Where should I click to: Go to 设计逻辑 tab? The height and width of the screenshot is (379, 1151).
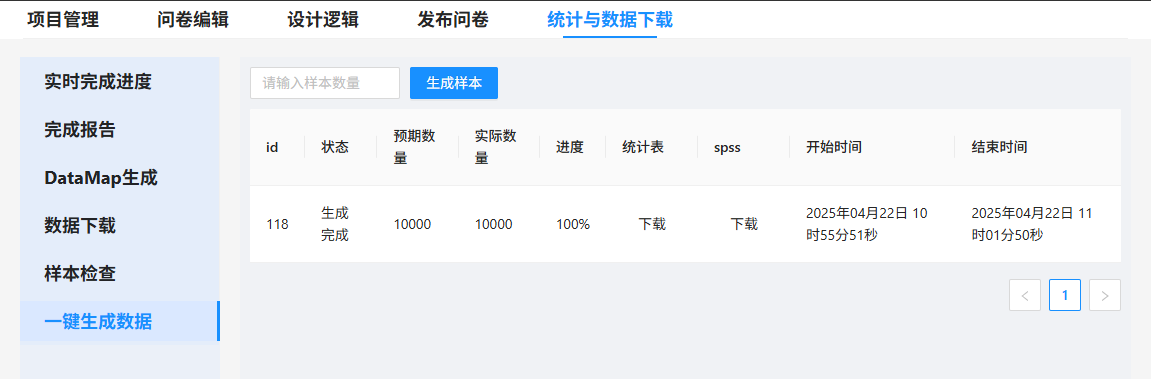click(x=323, y=20)
